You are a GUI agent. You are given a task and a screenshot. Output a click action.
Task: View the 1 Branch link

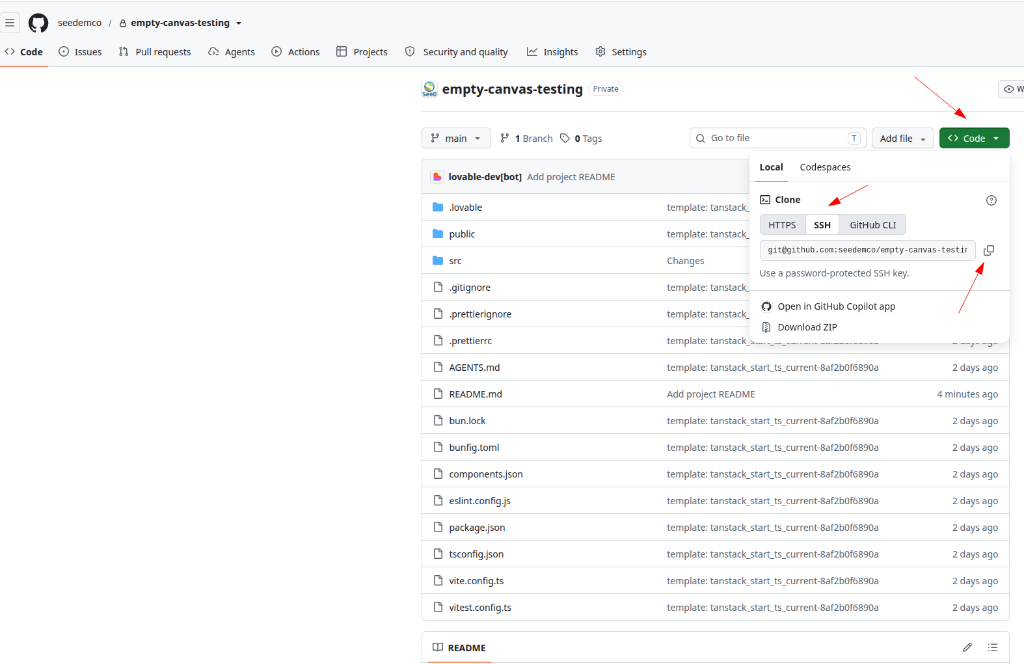[526, 138]
